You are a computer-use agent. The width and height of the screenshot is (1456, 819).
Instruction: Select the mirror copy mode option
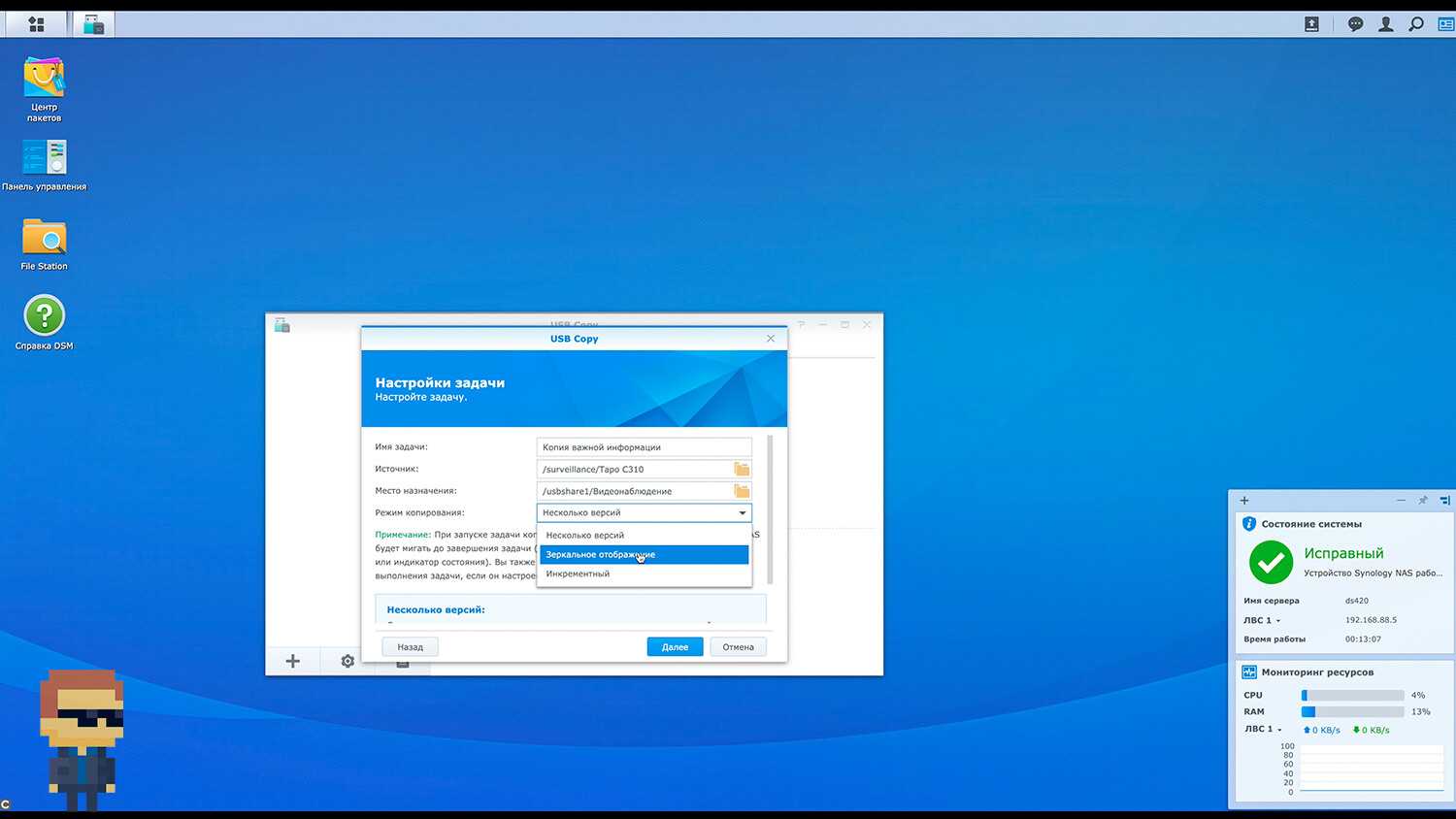(644, 555)
